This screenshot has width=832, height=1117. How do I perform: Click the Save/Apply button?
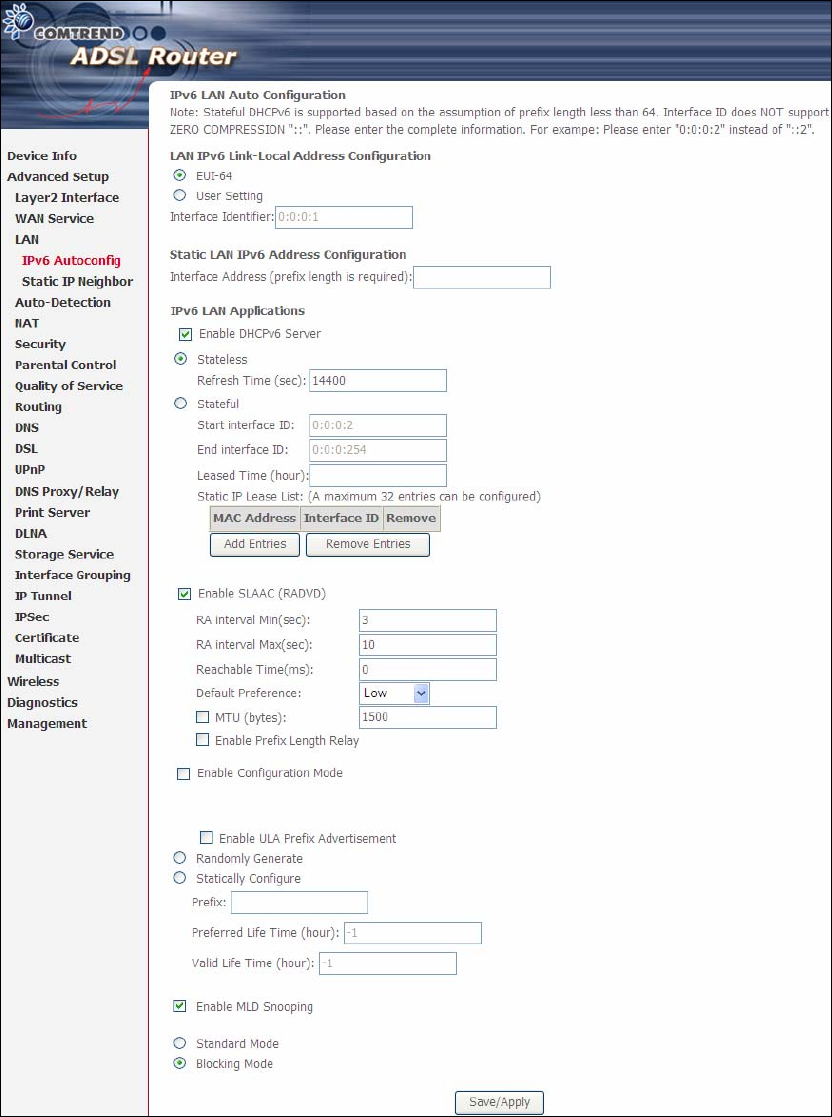tap(499, 1102)
